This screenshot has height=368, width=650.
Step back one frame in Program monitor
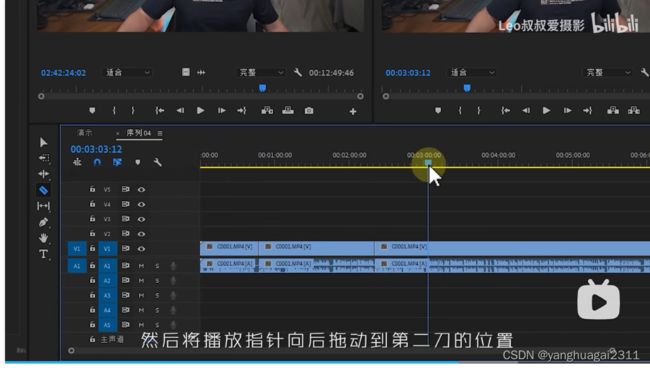click(526, 111)
